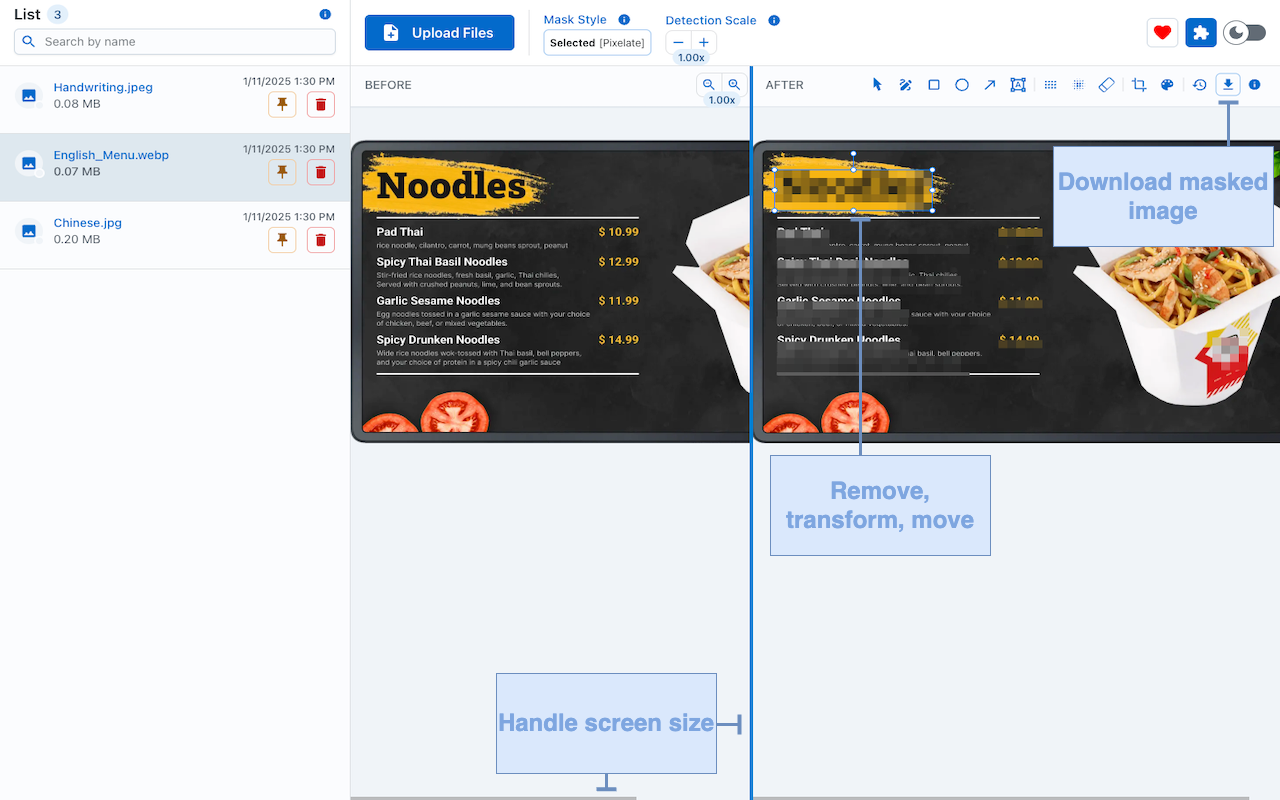Focus the Search by name field
1280x800 pixels.
175,42
